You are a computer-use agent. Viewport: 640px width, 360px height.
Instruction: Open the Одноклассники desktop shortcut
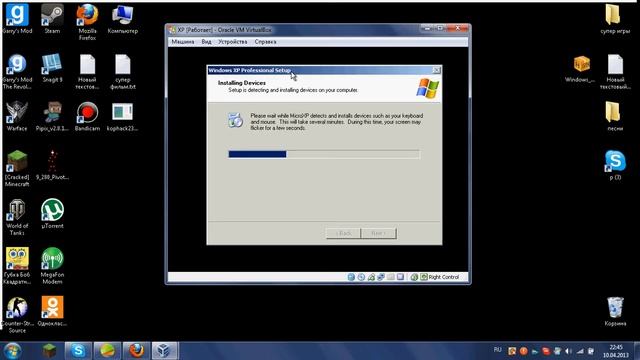click(x=52, y=311)
